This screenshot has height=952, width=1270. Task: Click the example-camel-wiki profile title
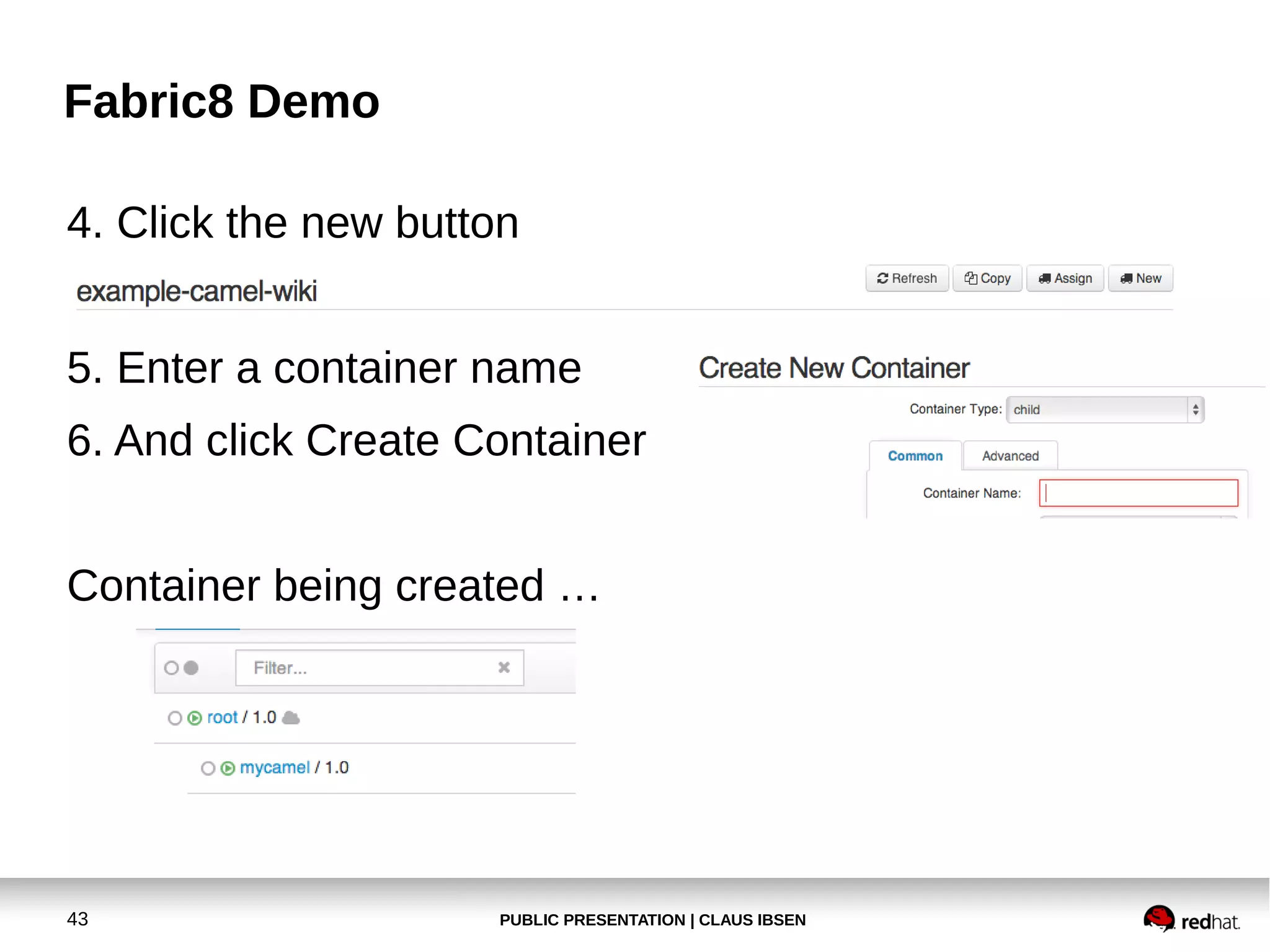coord(197,291)
